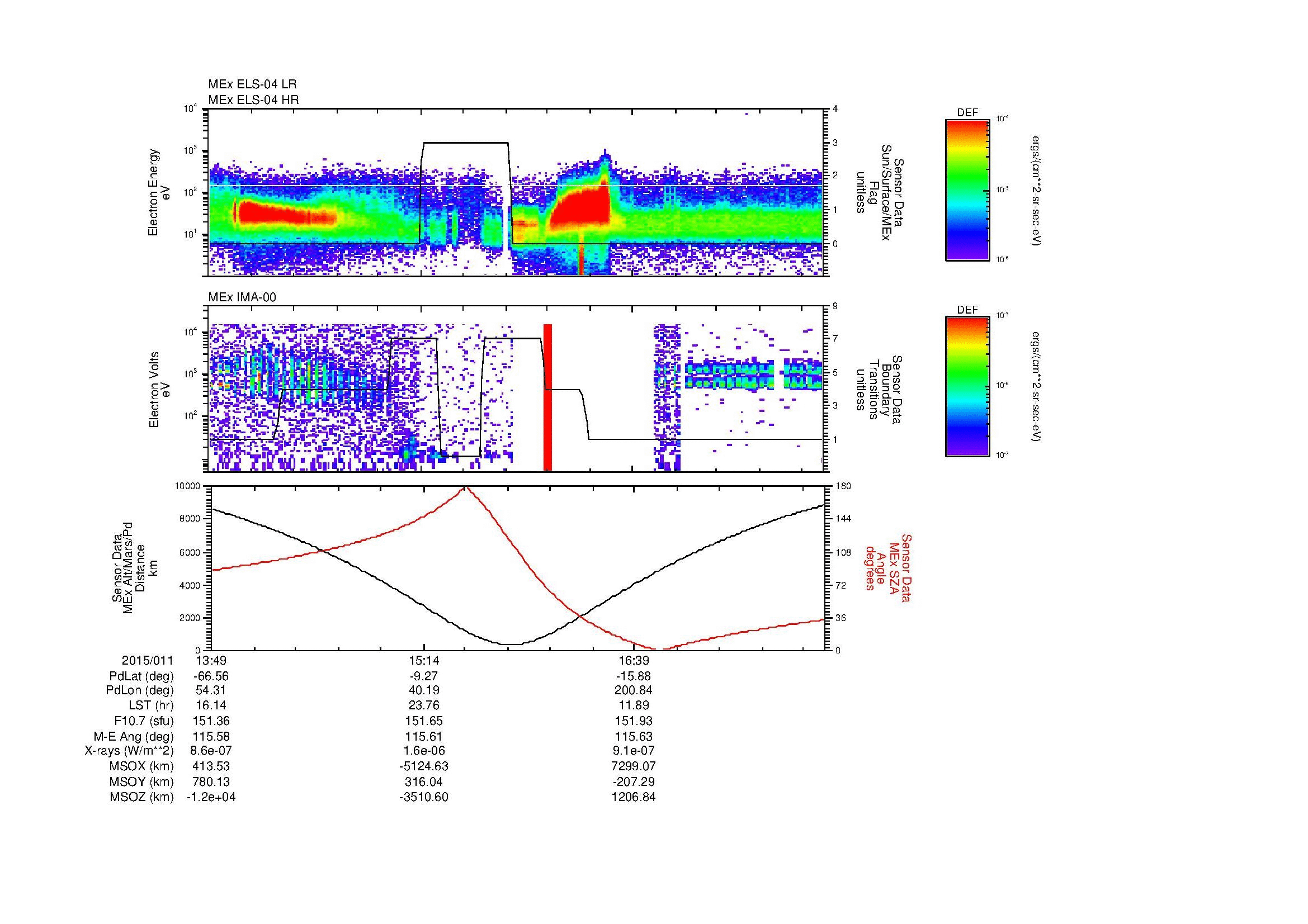Screen dimensions: 1308x924
Task: Click the MEx ELS-04 HR panel title
Action: click(253, 100)
